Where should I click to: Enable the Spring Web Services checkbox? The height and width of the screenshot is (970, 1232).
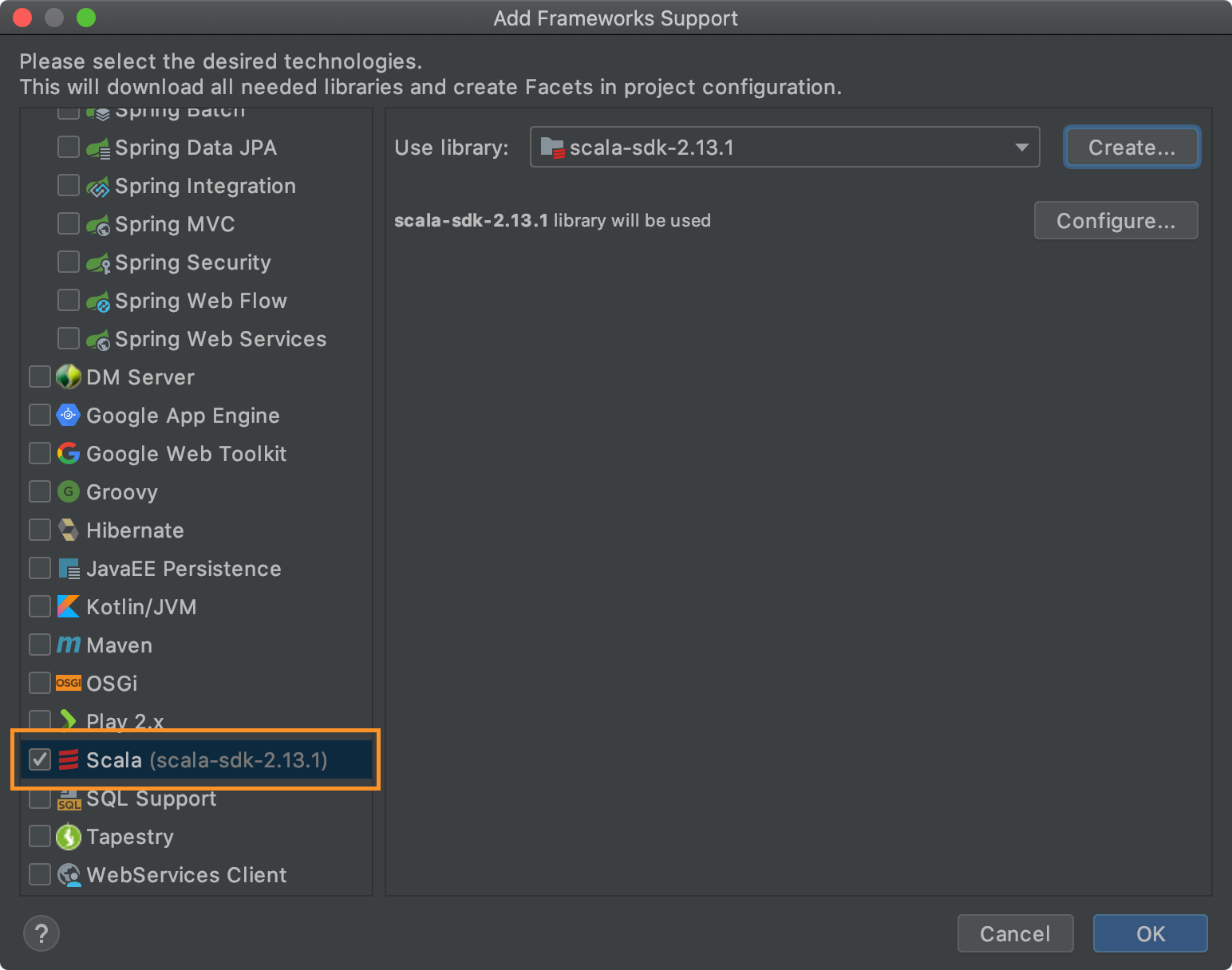(x=69, y=338)
